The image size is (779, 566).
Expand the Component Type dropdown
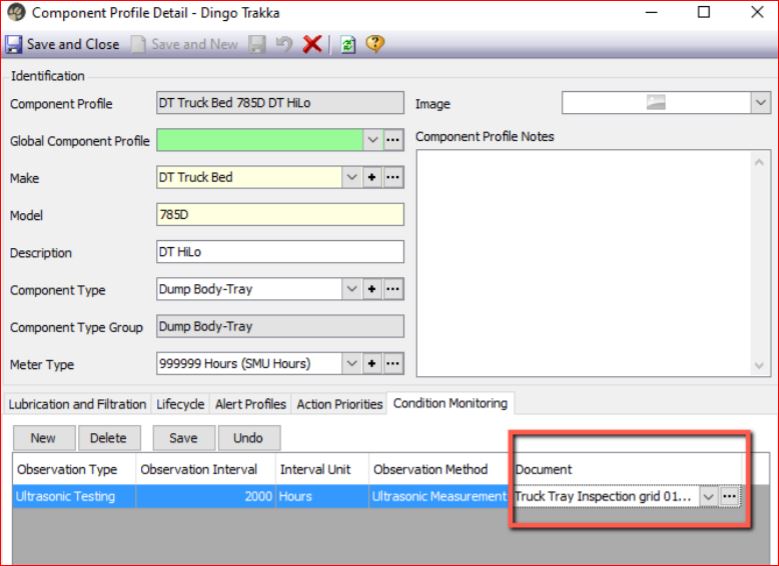[x=352, y=290]
